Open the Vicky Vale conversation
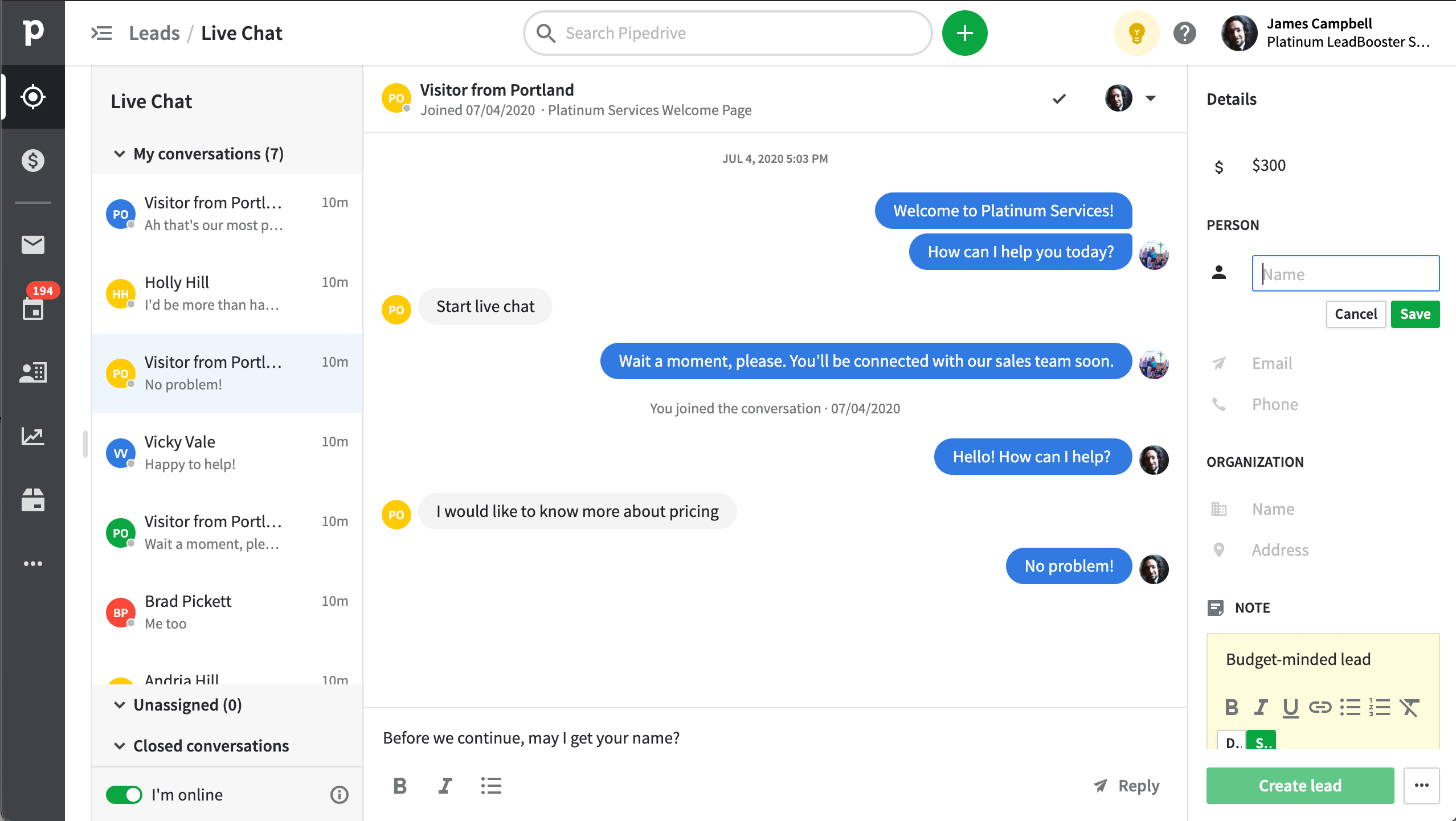 click(227, 453)
